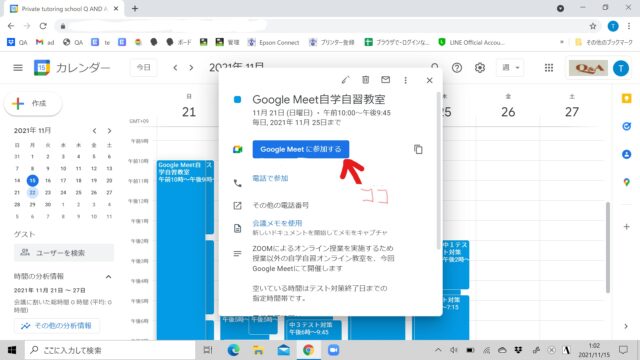Open その他の電話番号 link
This screenshot has width=640, height=360.
[x=280, y=205]
